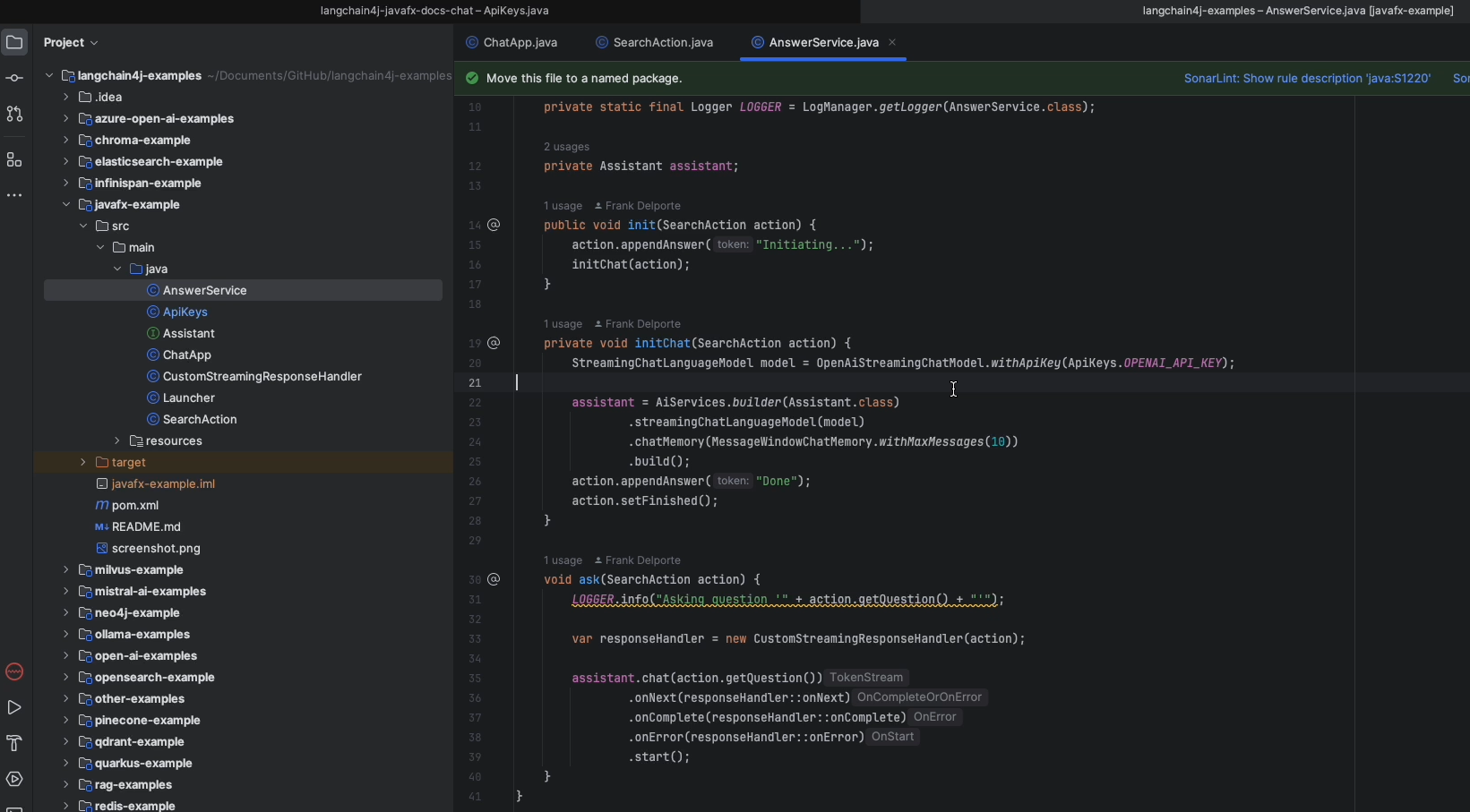Click the '2 usages' hint above assistant field
The image size is (1470, 812).
click(566, 147)
